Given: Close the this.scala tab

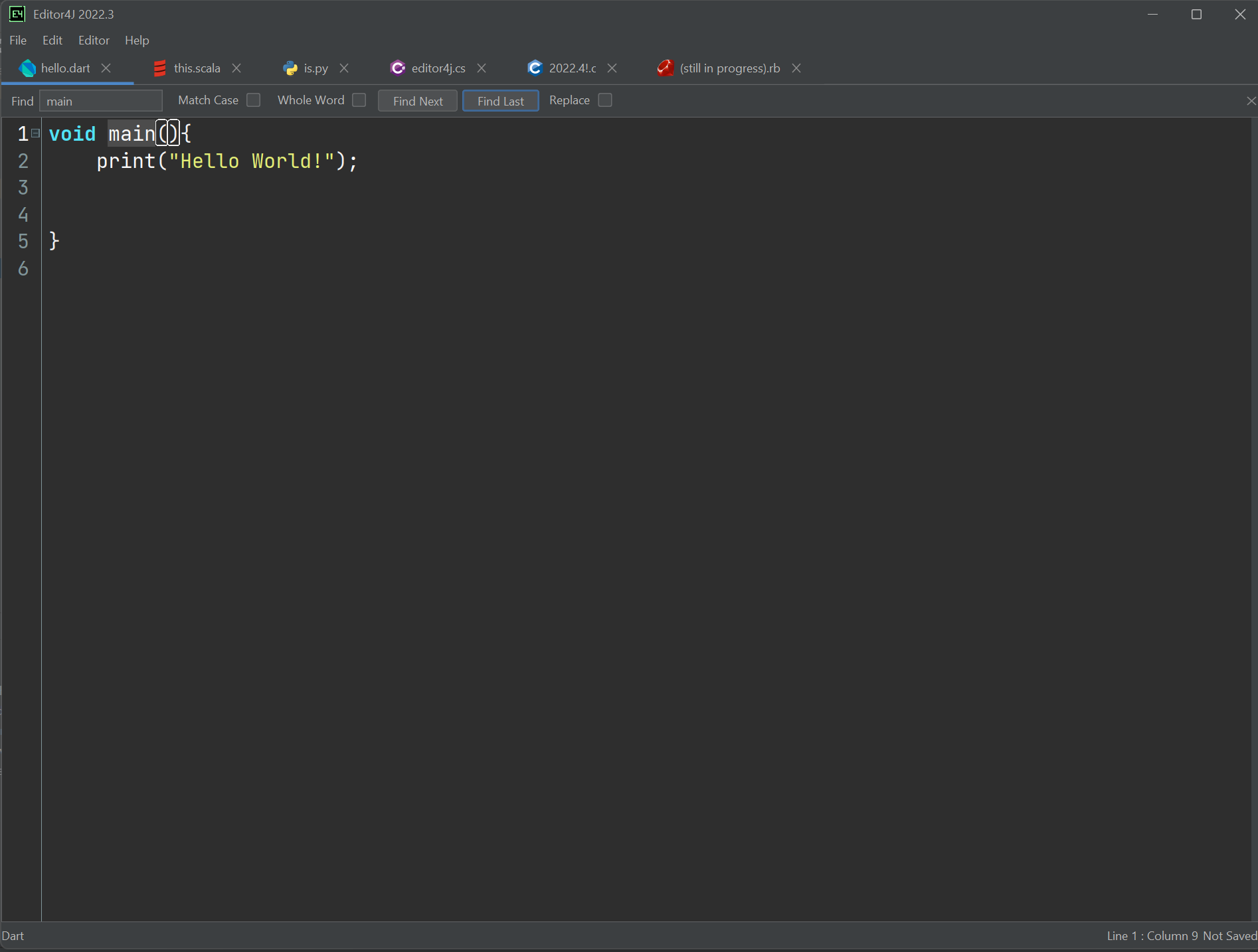Looking at the screenshot, I should [x=236, y=68].
